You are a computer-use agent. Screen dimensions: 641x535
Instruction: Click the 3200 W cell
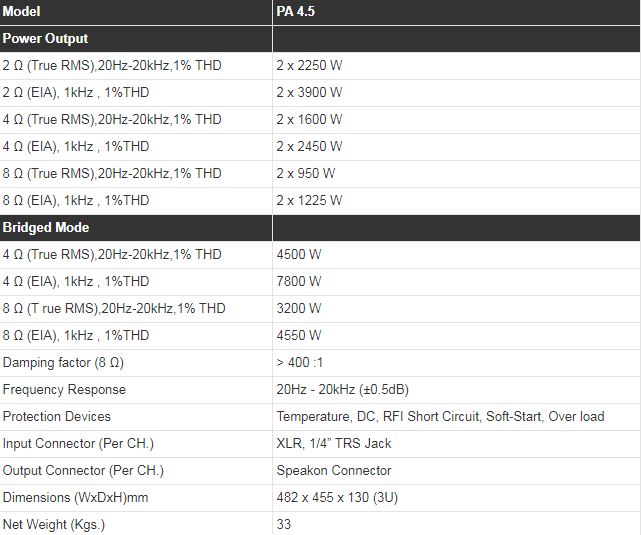click(x=299, y=309)
